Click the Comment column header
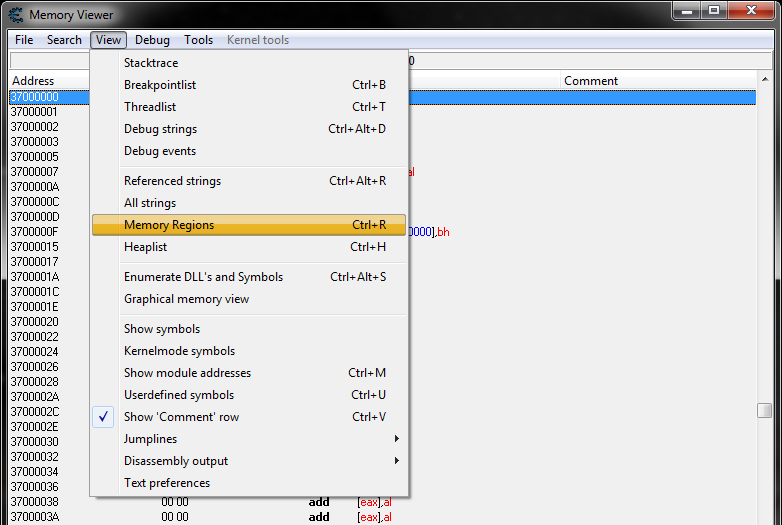Screen dimensions: 782x525 click(591, 81)
